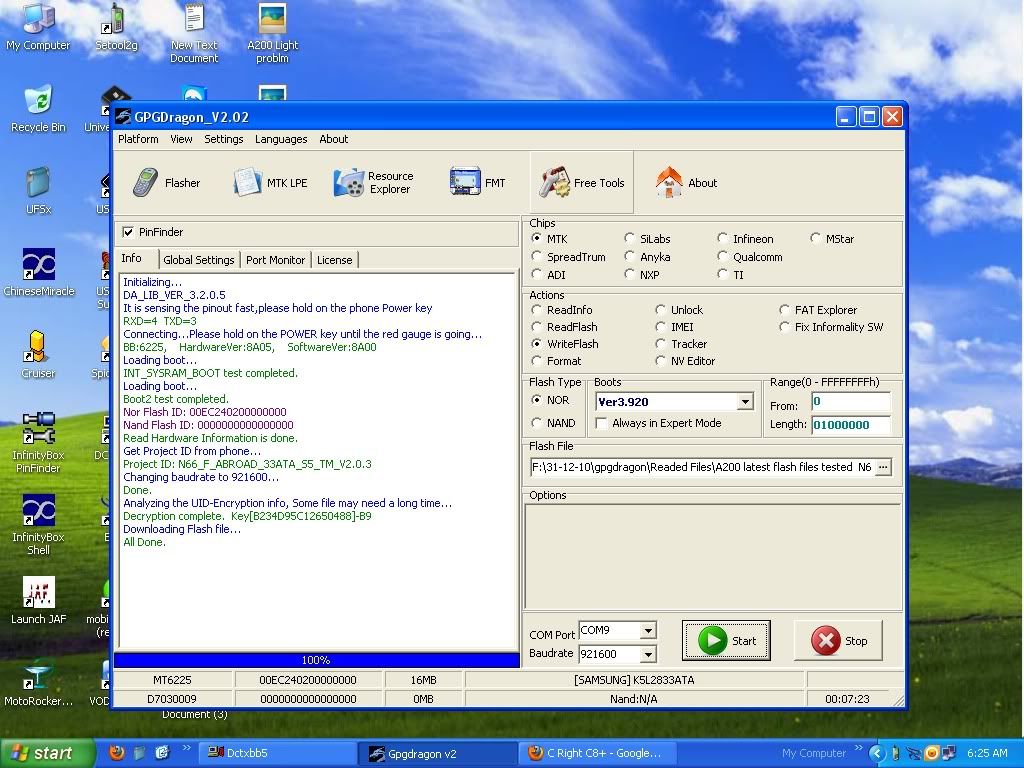Select SpreadTrum chip option
1024x768 pixels.
tap(537, 257)
